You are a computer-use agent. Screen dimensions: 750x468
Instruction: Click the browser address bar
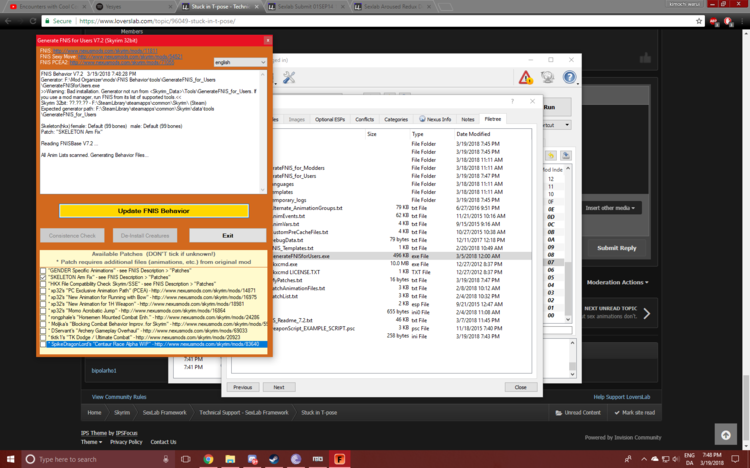coord(373,21)
